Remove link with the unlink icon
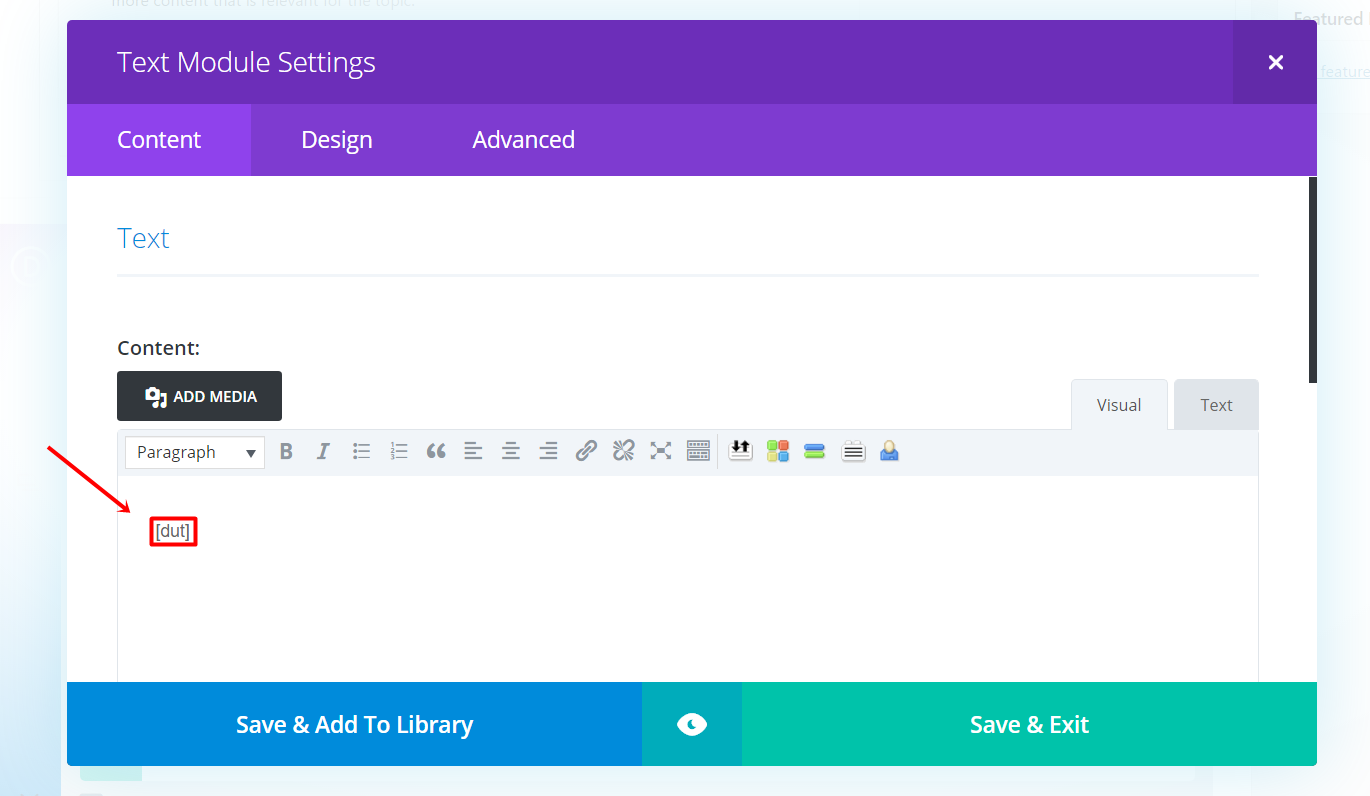This screenshot has height=796, width=1370. (624, 452)
